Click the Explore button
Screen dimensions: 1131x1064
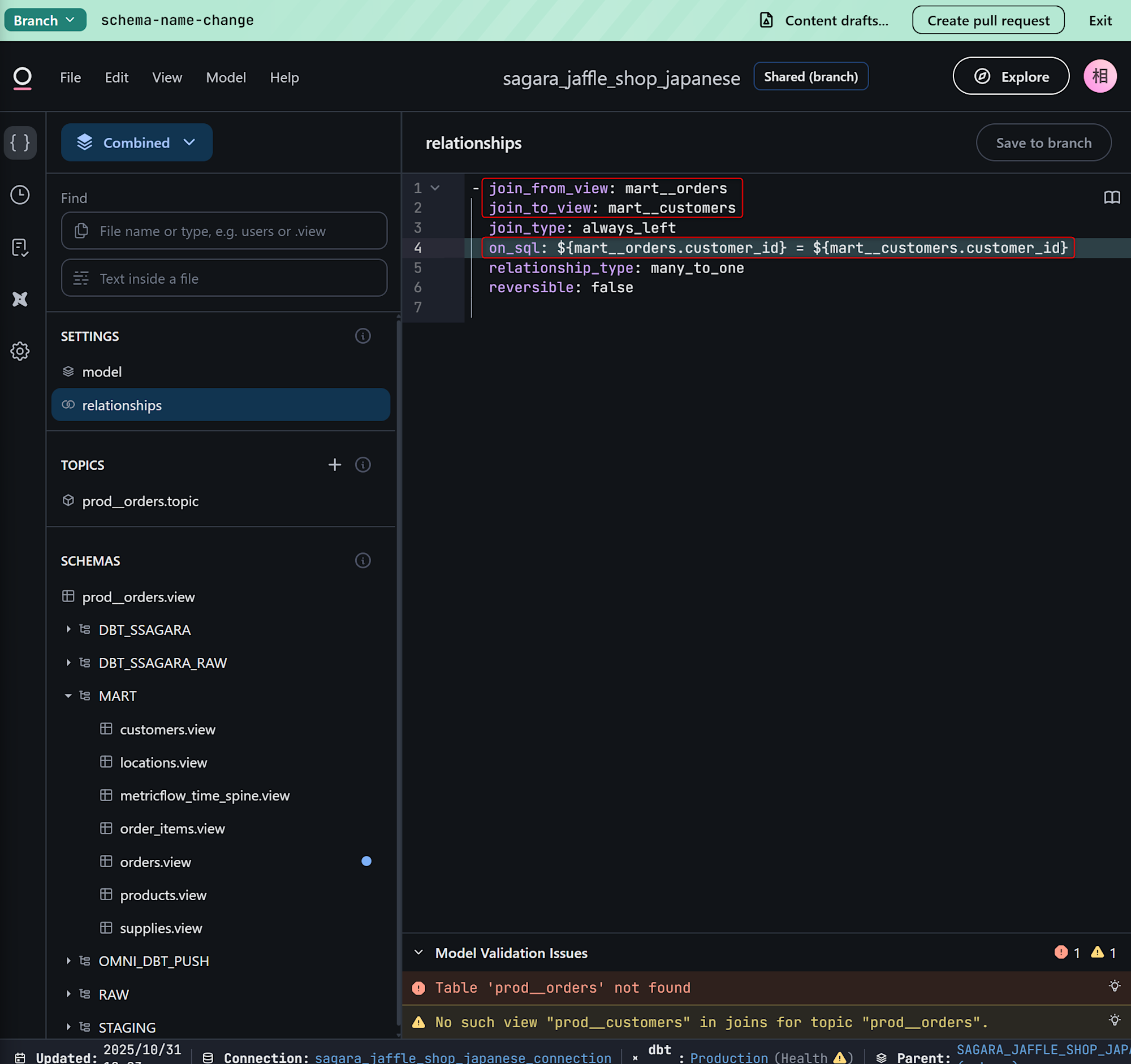click(1011, 76)
